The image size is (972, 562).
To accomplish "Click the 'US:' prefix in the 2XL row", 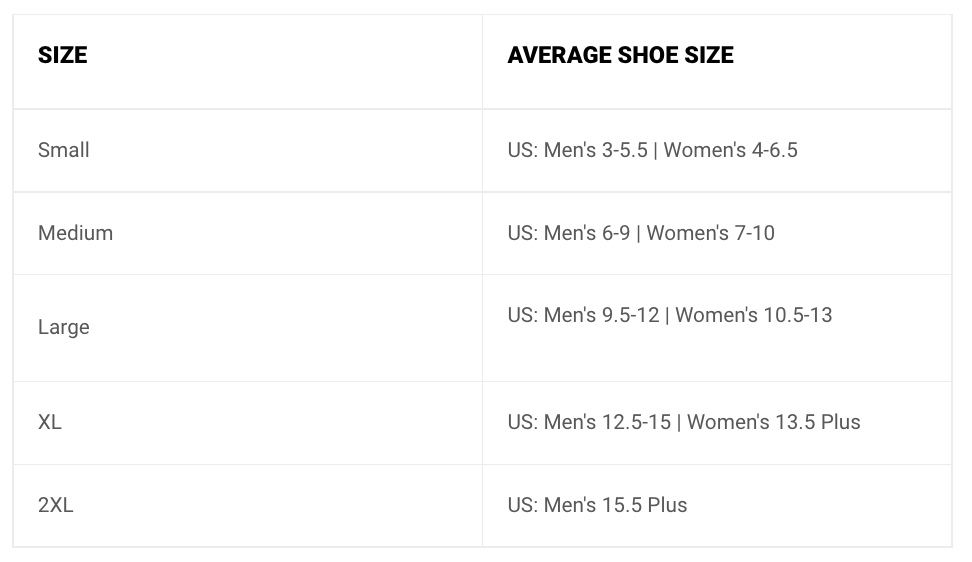I will 523,505.
